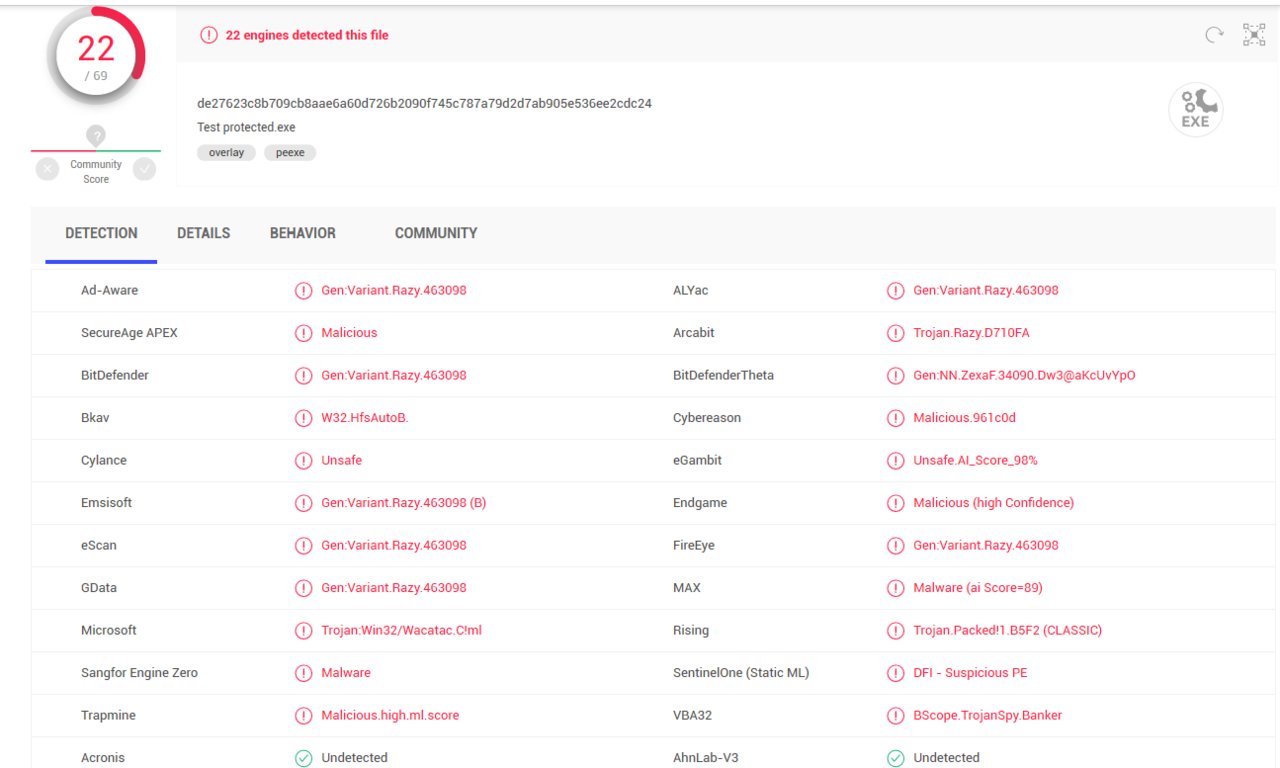Click Trapmine result Malicious.high.ml.score

(390, 716)
